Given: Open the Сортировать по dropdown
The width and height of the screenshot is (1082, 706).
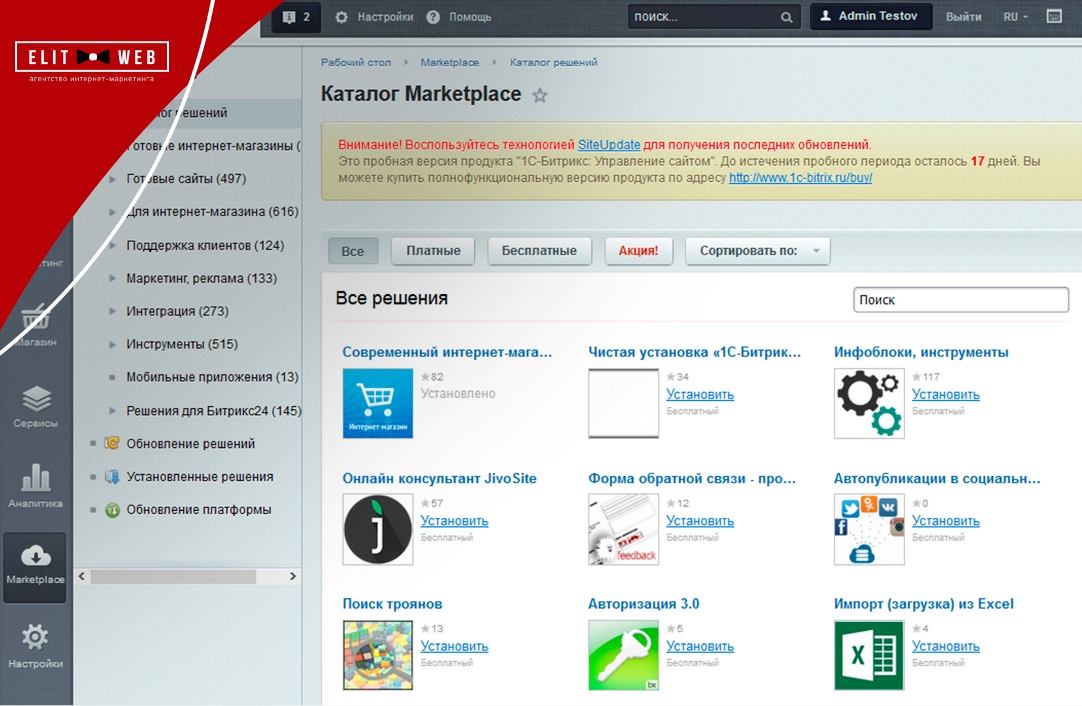Looking at the screenshot, I should [x=758, y=251].
